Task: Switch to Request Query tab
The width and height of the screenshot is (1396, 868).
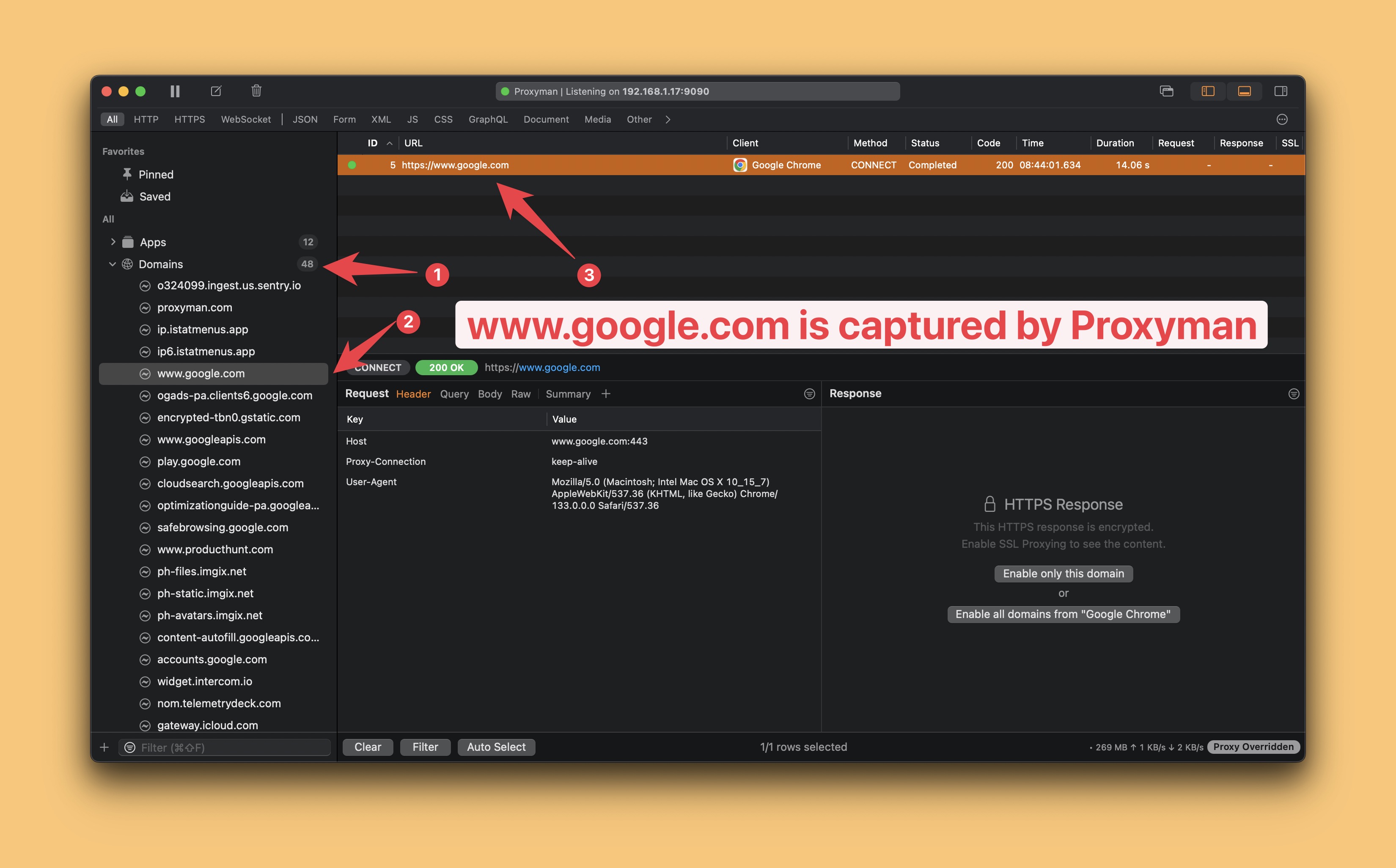Action: 454,394
